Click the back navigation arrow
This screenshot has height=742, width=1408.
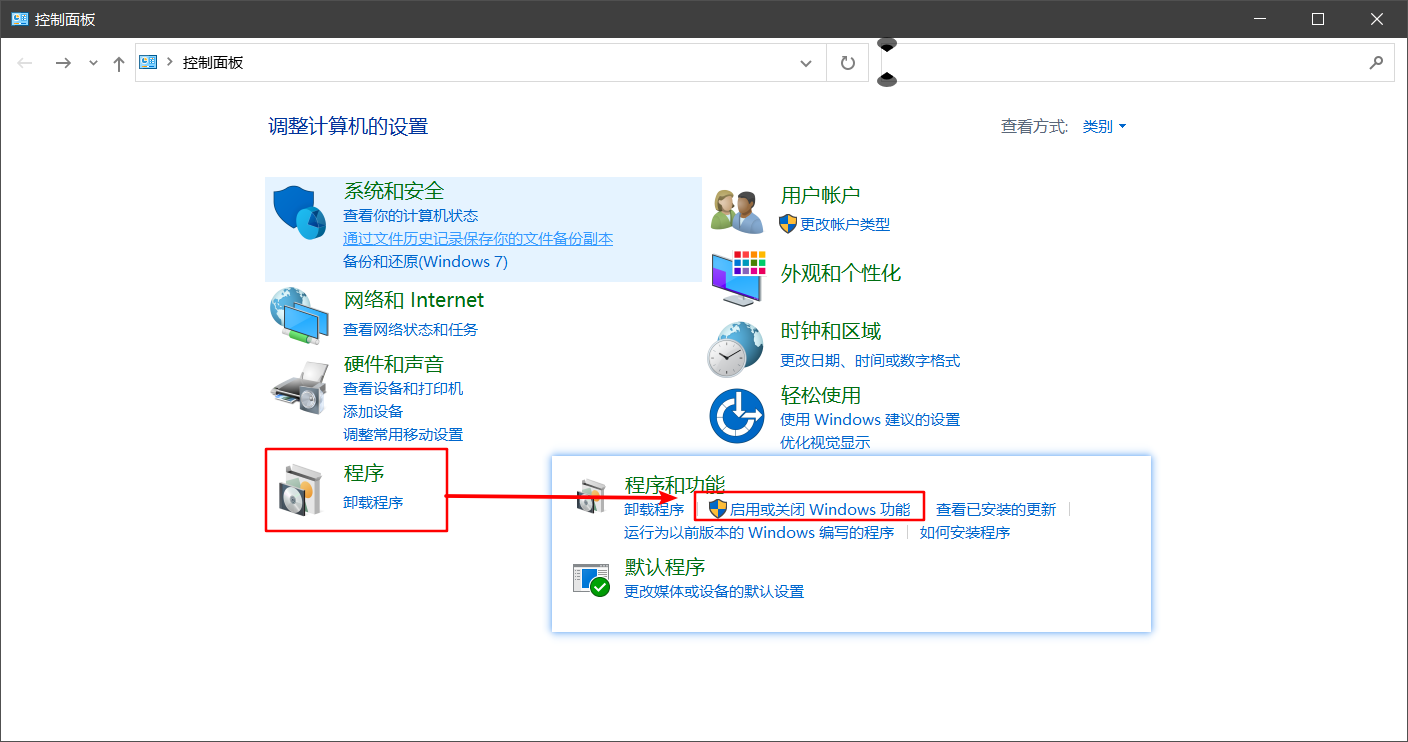(x=24, y=62)
